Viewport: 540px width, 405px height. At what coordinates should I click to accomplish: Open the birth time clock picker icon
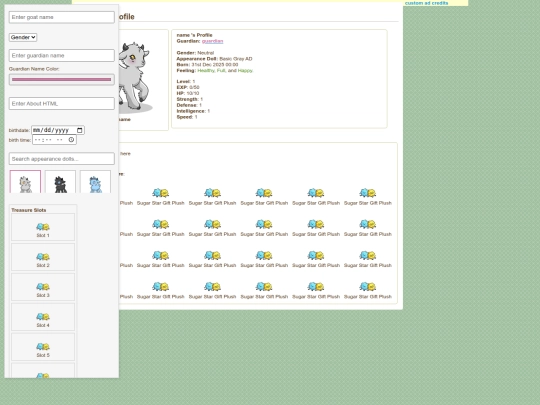click(71, 140)
